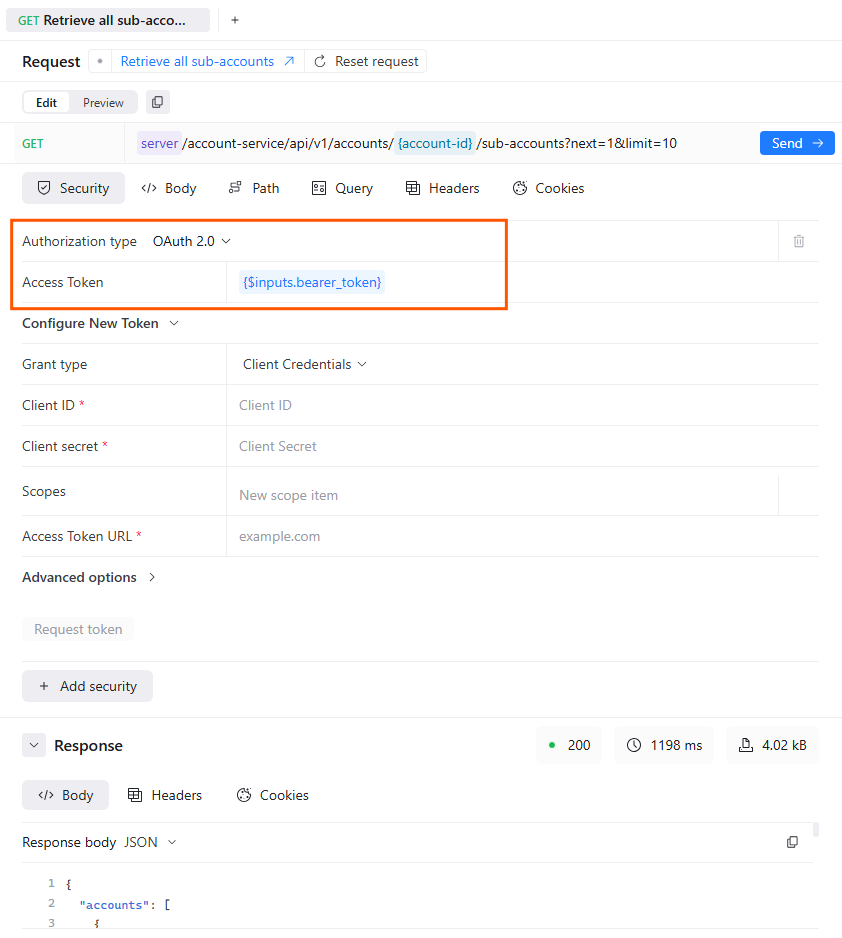
Task: Click the dot indicator next to Request
Action: pos(100,62)
